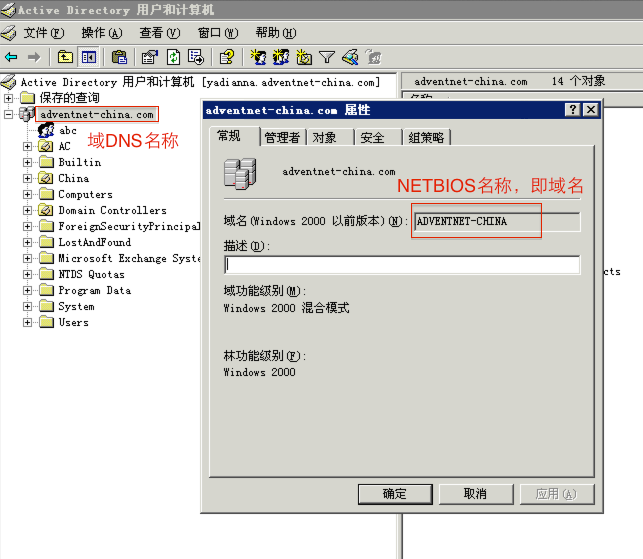643x559 pixels.
Task: Expand the AC node
Action: tap(27, 146)
